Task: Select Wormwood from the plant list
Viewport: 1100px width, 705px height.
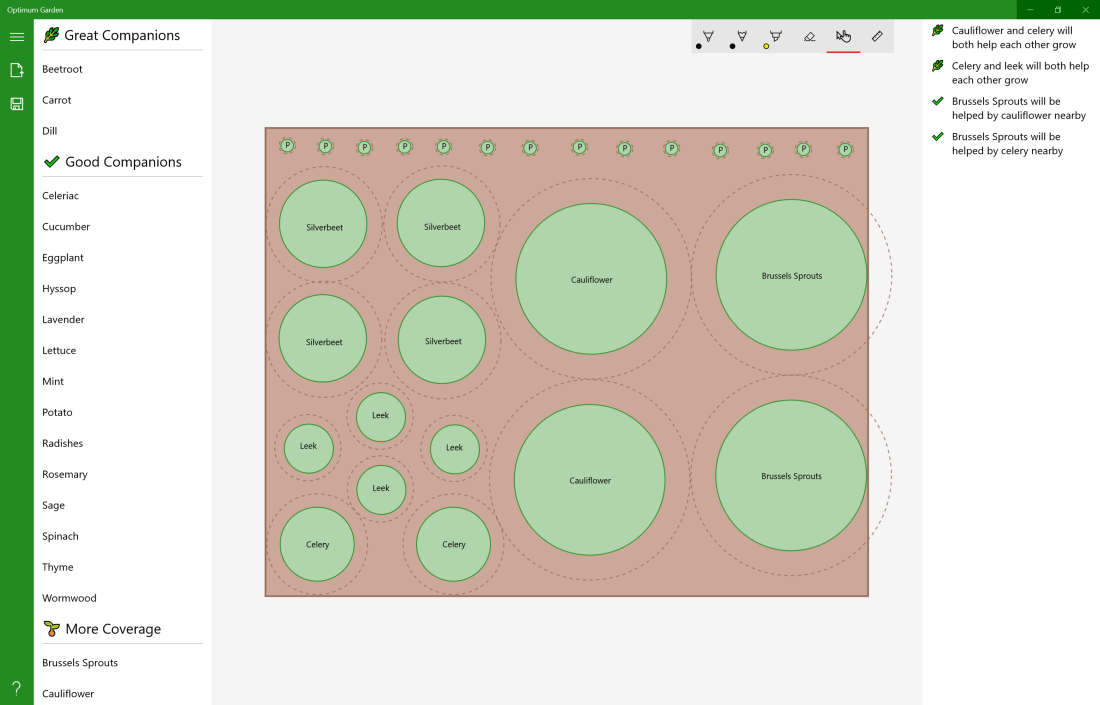Action: pyautogui.click(x=69, y=598)
